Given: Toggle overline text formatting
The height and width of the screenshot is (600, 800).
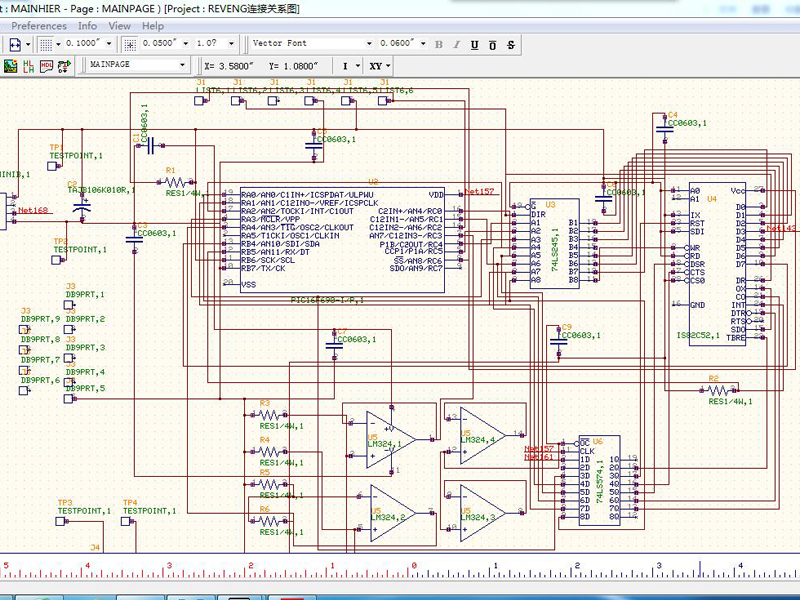Looking at the screenshot, I should point(492,45).
